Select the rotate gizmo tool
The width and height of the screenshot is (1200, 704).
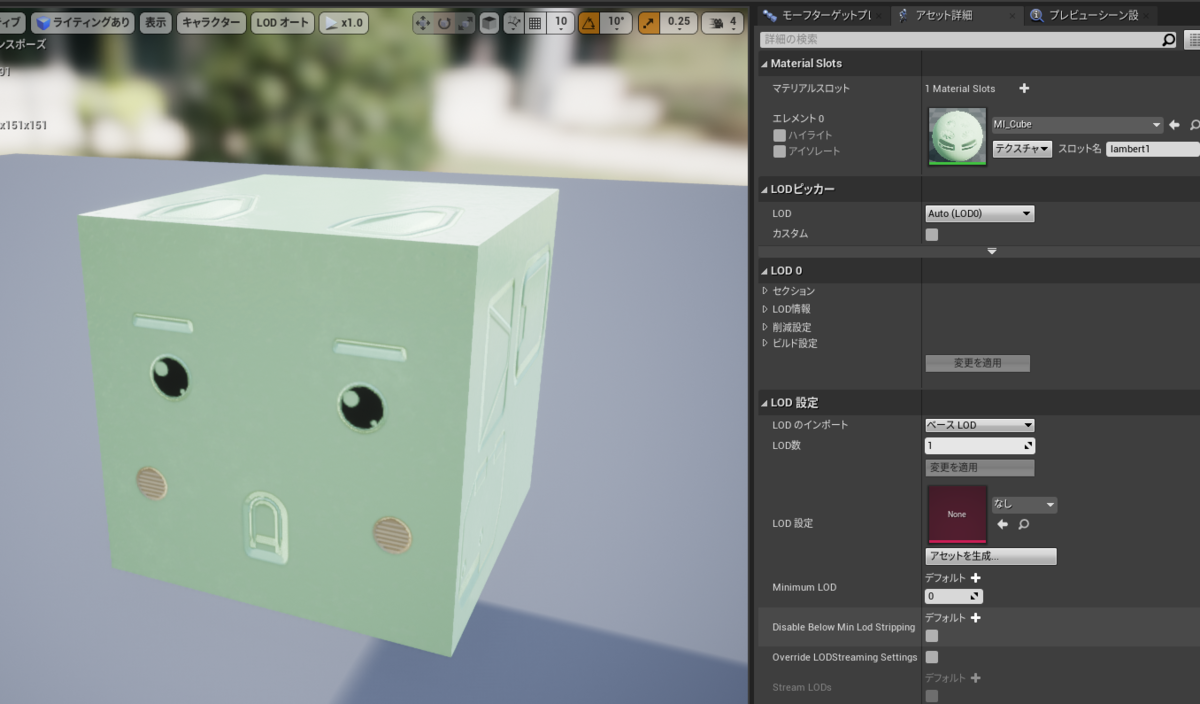click(x=444, y=22)
